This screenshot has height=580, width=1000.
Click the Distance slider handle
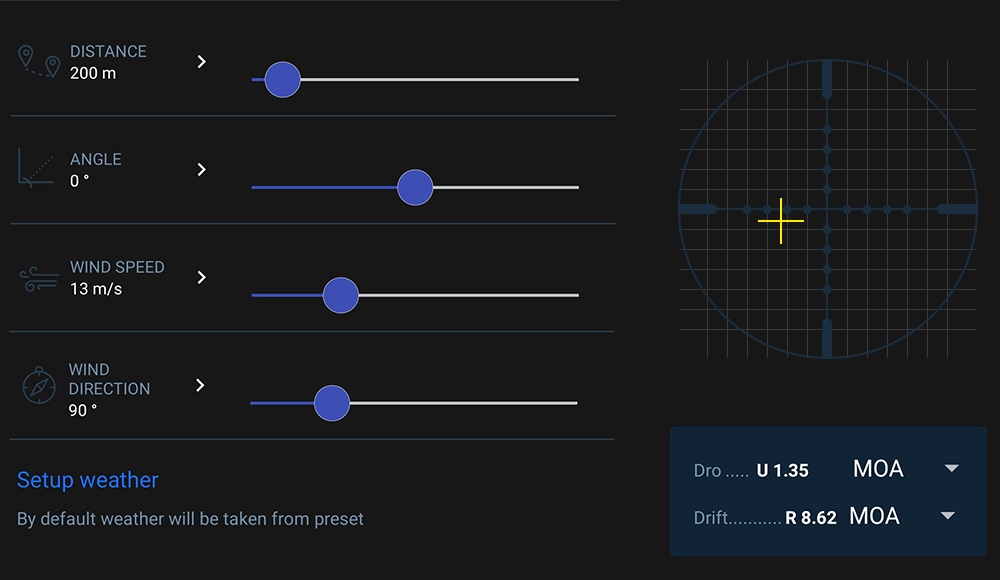pos(283,79)
